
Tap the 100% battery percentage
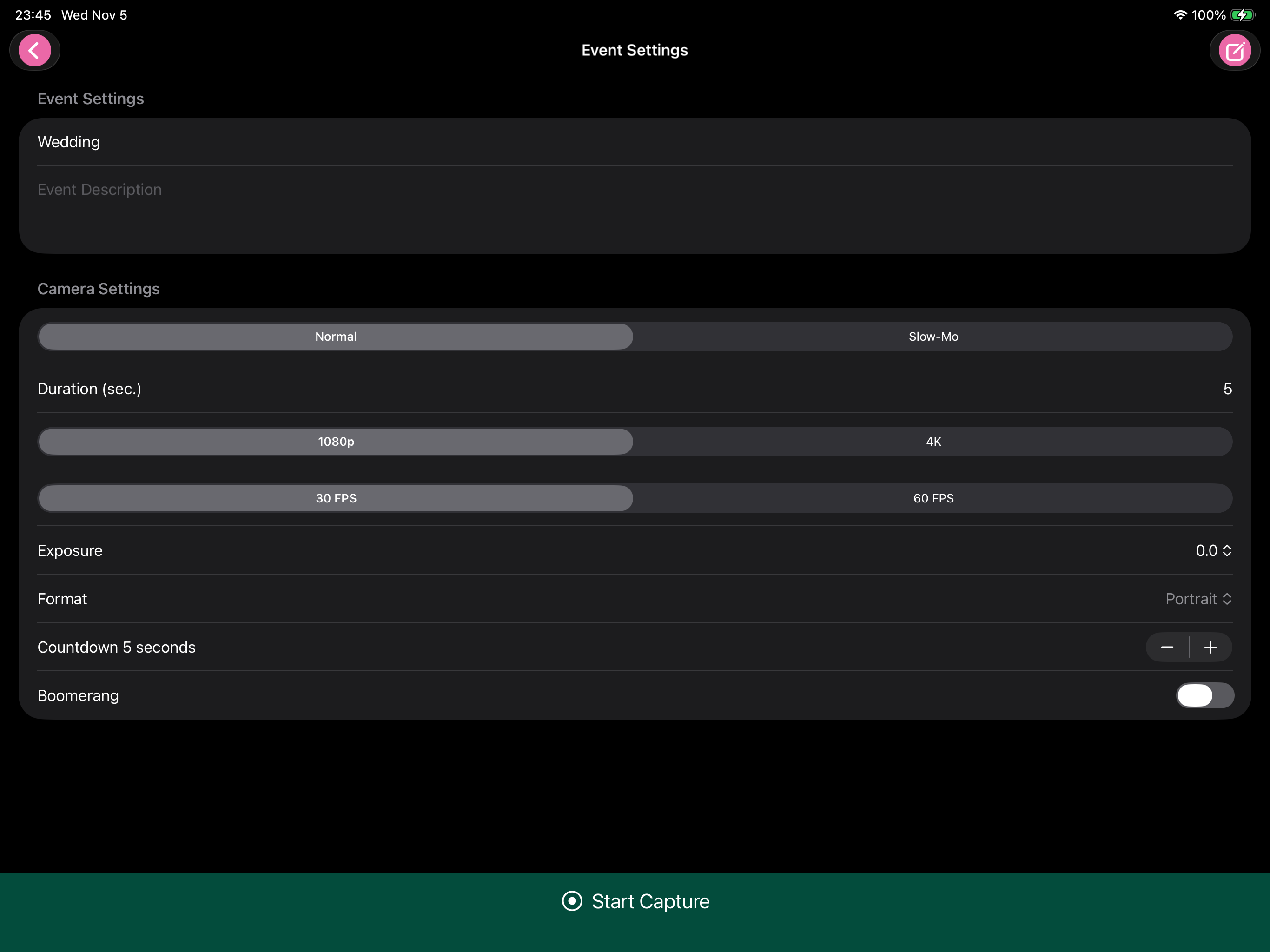pyautogui.click(x=1209, y=15)
